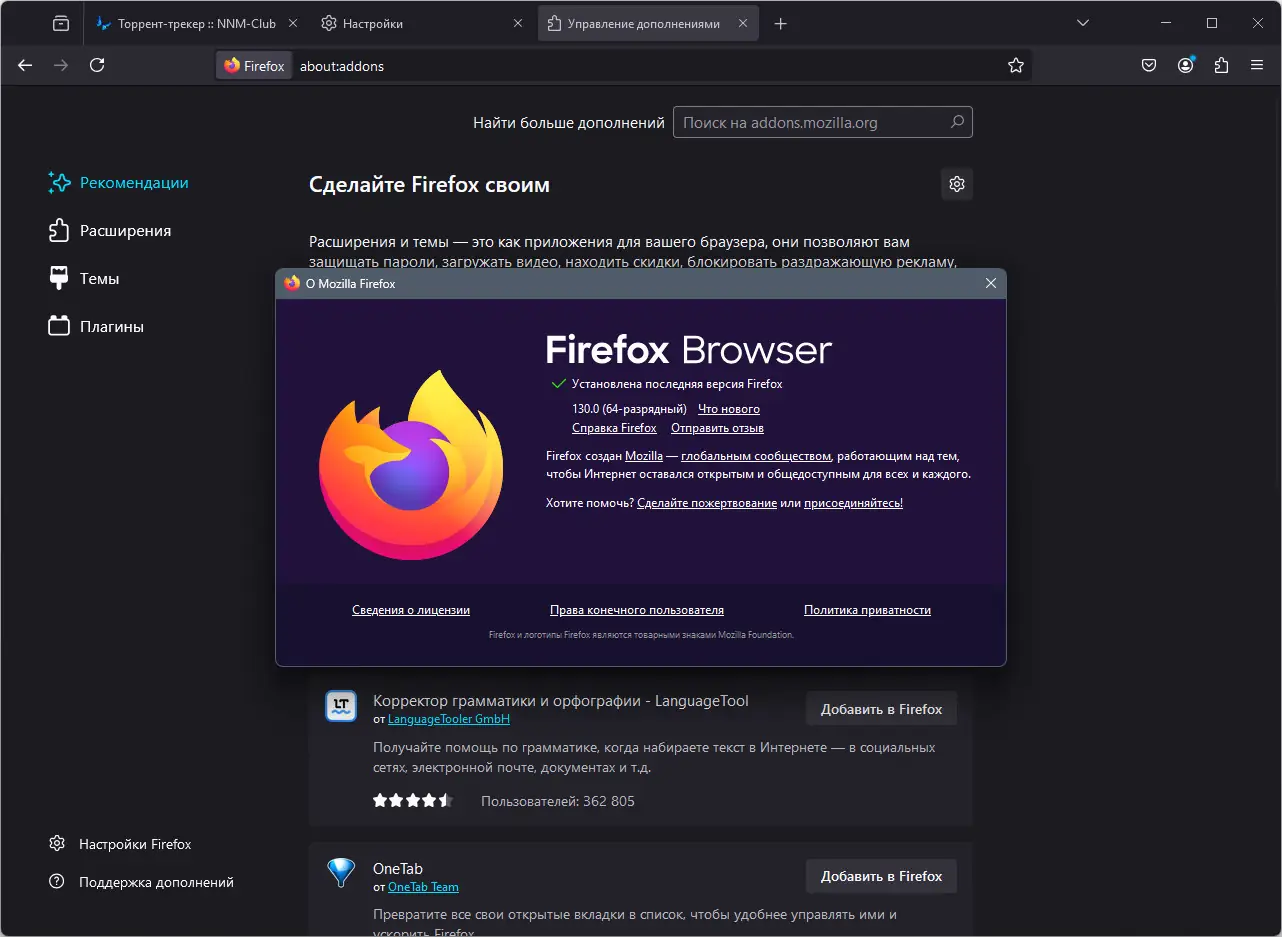This screenshot has height=937, width=1282.
Task: Click the forward navigation arrow
Action: (x=61, y=65)
